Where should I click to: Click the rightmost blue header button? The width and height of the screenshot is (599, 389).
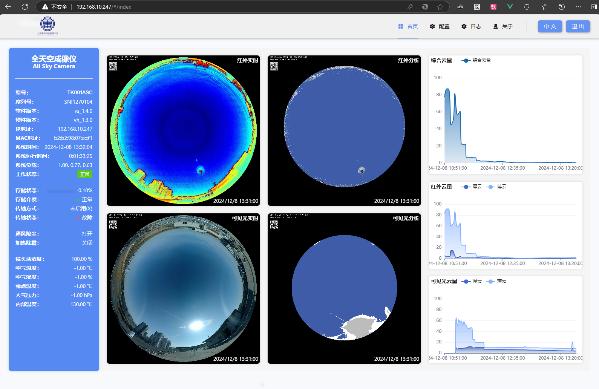click(578, 26)
